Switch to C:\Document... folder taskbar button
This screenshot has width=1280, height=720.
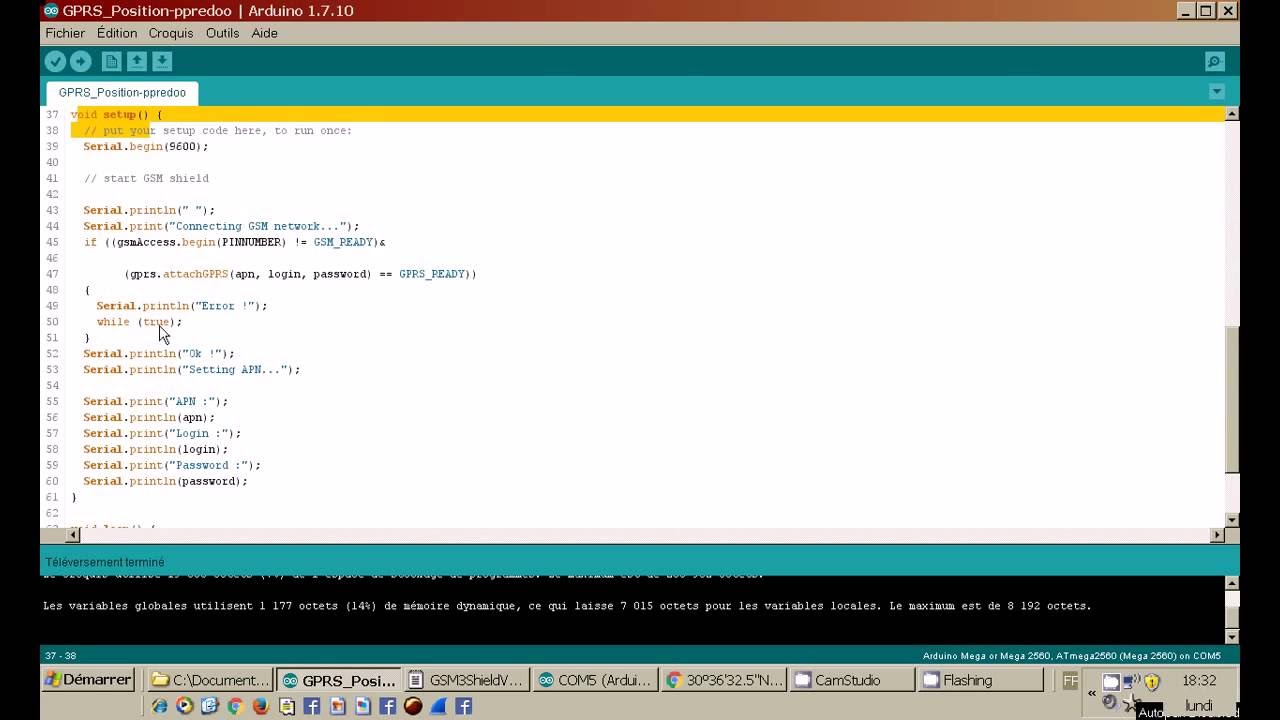(x=210, y=680)
